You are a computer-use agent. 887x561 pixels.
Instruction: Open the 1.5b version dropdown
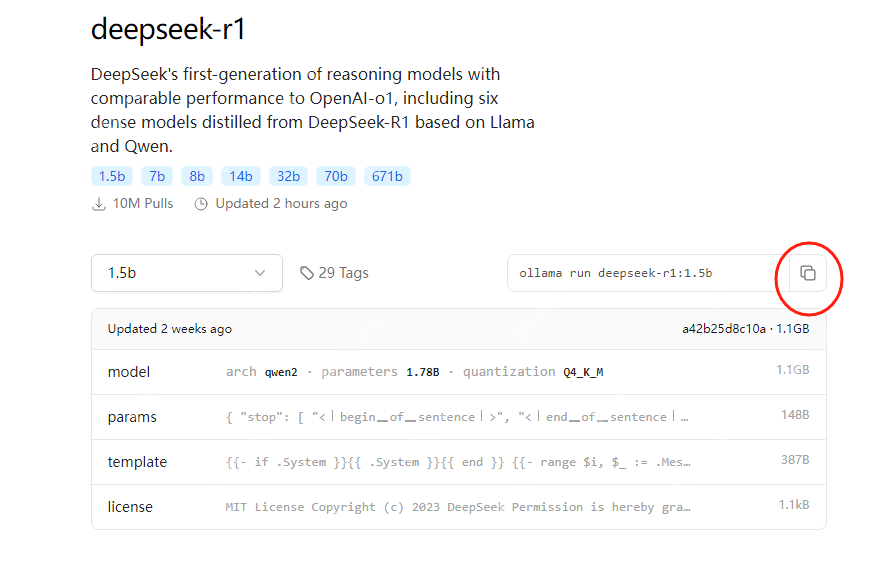coord(187,273)
